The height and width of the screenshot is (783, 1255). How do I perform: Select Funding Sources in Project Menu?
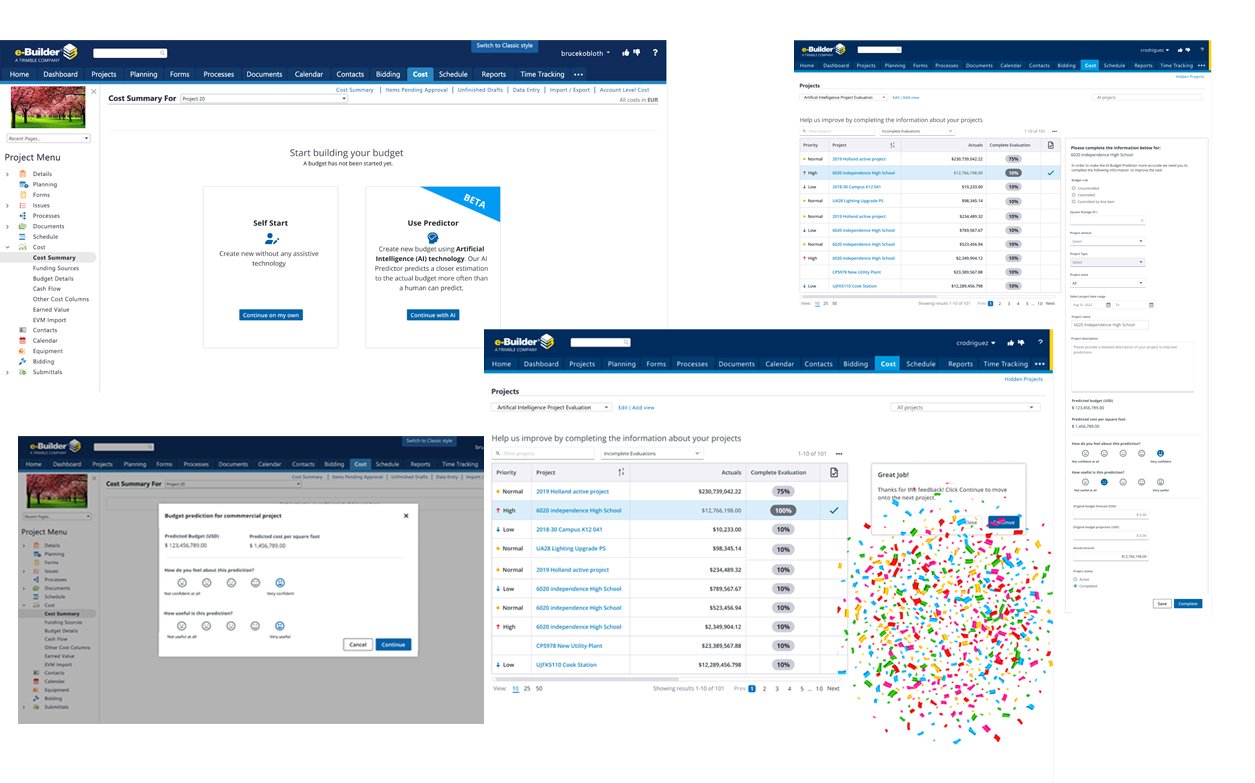[x=56, y=268]
